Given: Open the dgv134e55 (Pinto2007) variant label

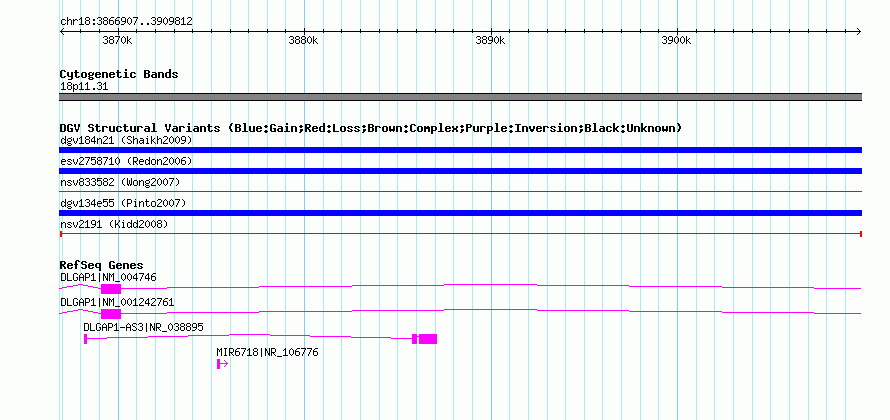Looking at the screenshot, I should click(x=123, y=203).
